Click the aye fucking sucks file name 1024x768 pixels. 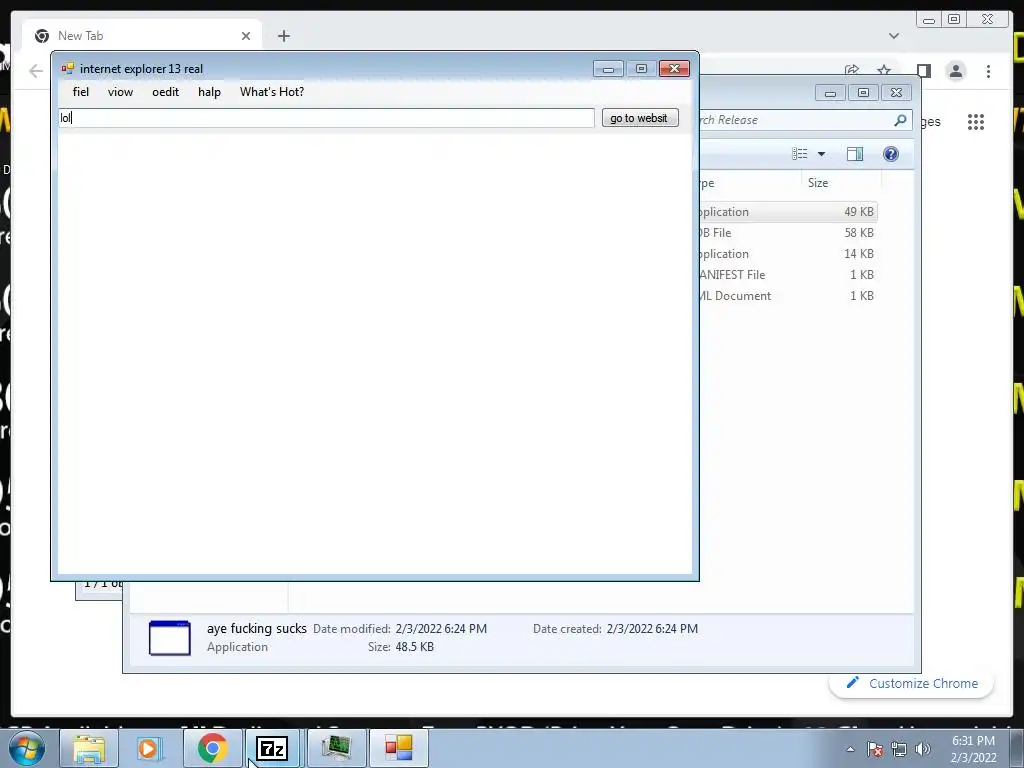click(x=257, y=628)
